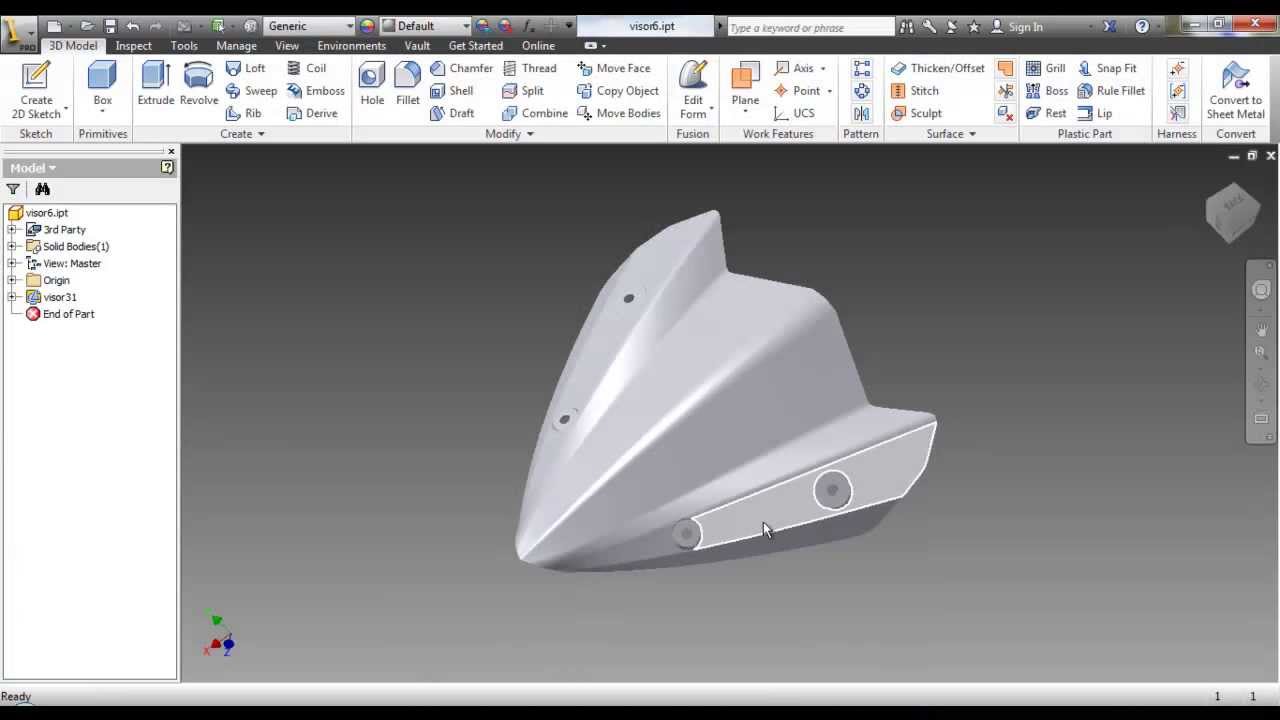Select the Extrude tool
The image size is (1280, 720).
click(x=155, y=83)
